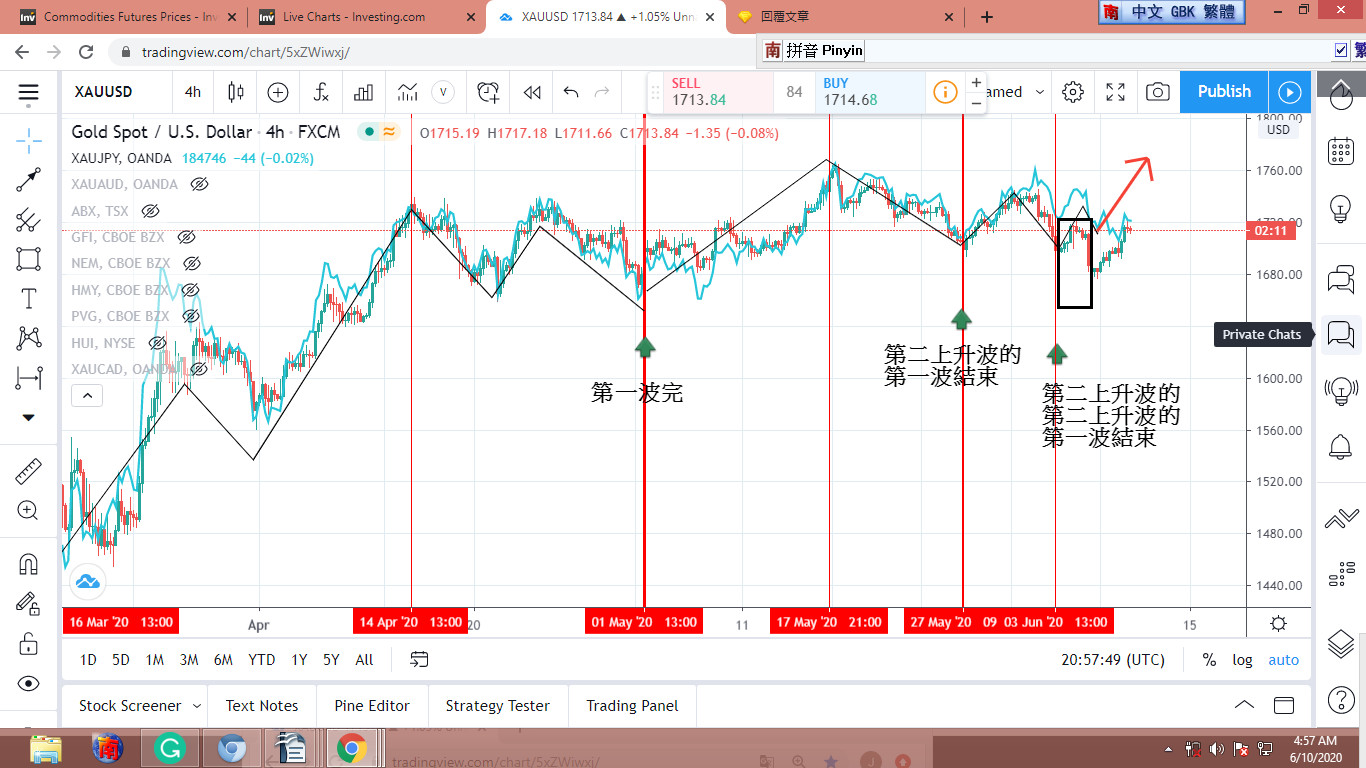Screen dimensions: 1366x768
Task: Undo the last chart action
Action: click(571, 92)
